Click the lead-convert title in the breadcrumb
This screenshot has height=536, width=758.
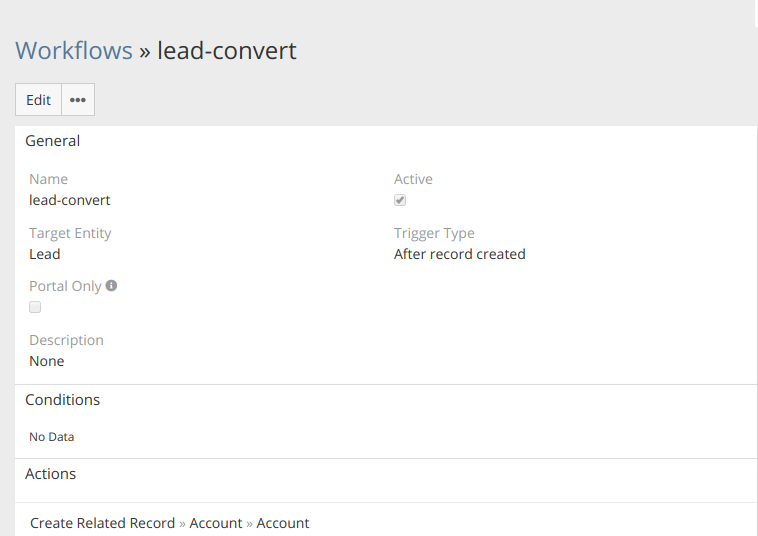pos(227,50)
